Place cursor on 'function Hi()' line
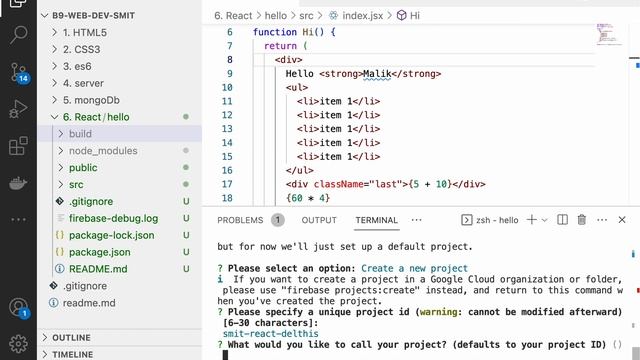Image resolution: width=640 pixels, height=360 pixels. pyautogui.click(x=294, y=32)
